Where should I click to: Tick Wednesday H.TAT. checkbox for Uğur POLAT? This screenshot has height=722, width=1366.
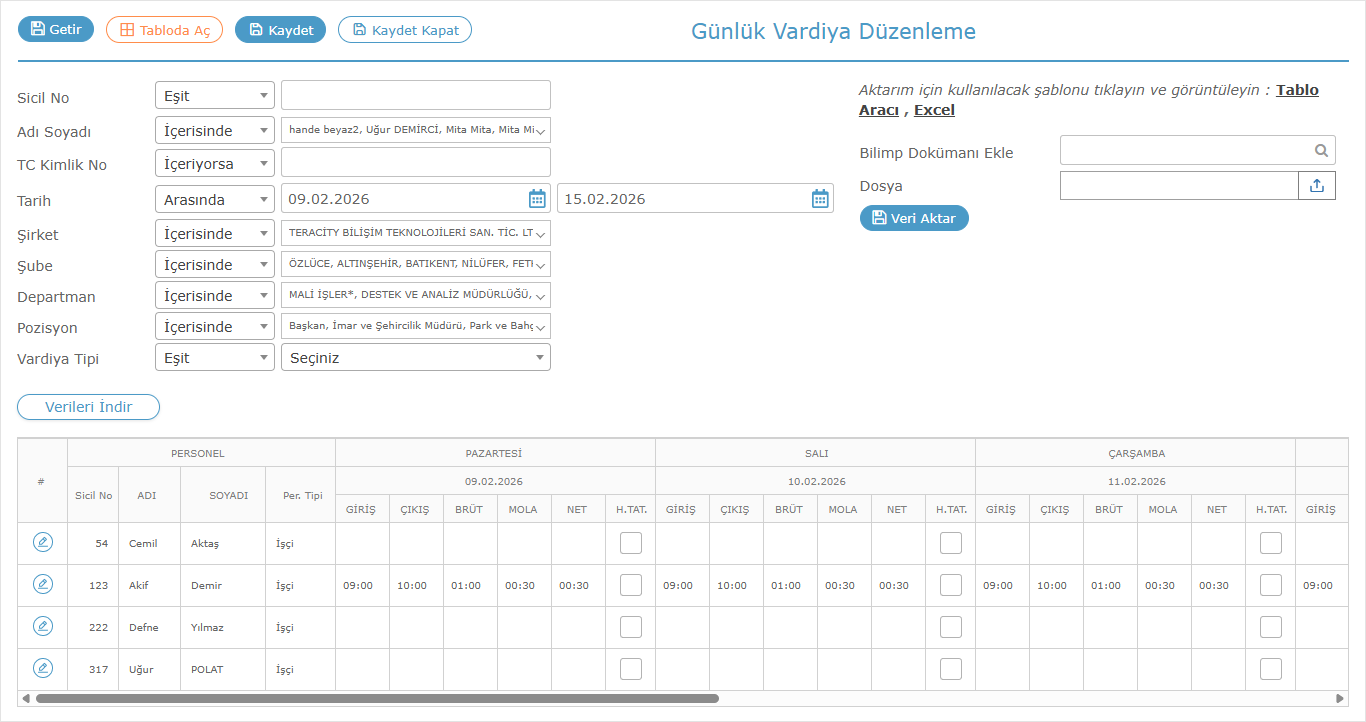(x=1270, y=669)
